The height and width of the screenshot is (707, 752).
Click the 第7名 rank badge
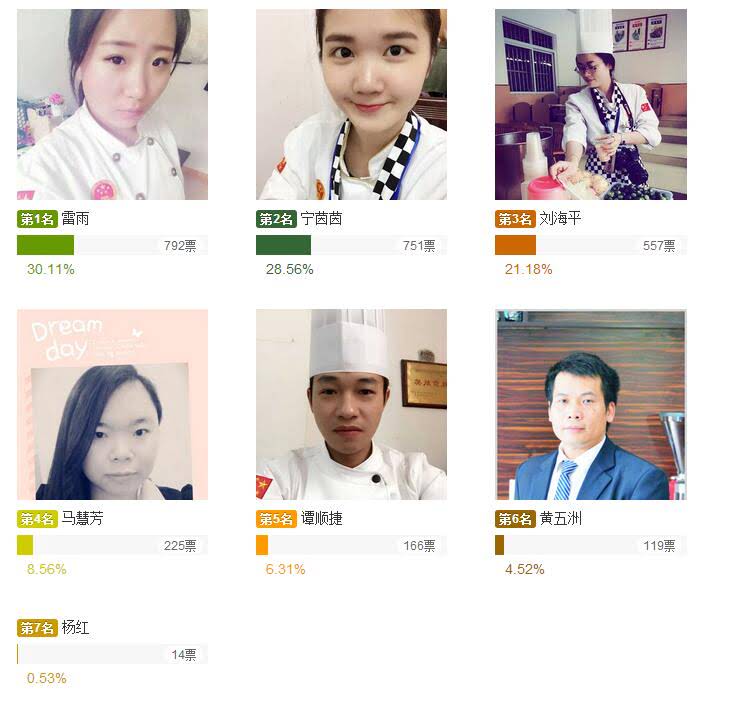37,628
